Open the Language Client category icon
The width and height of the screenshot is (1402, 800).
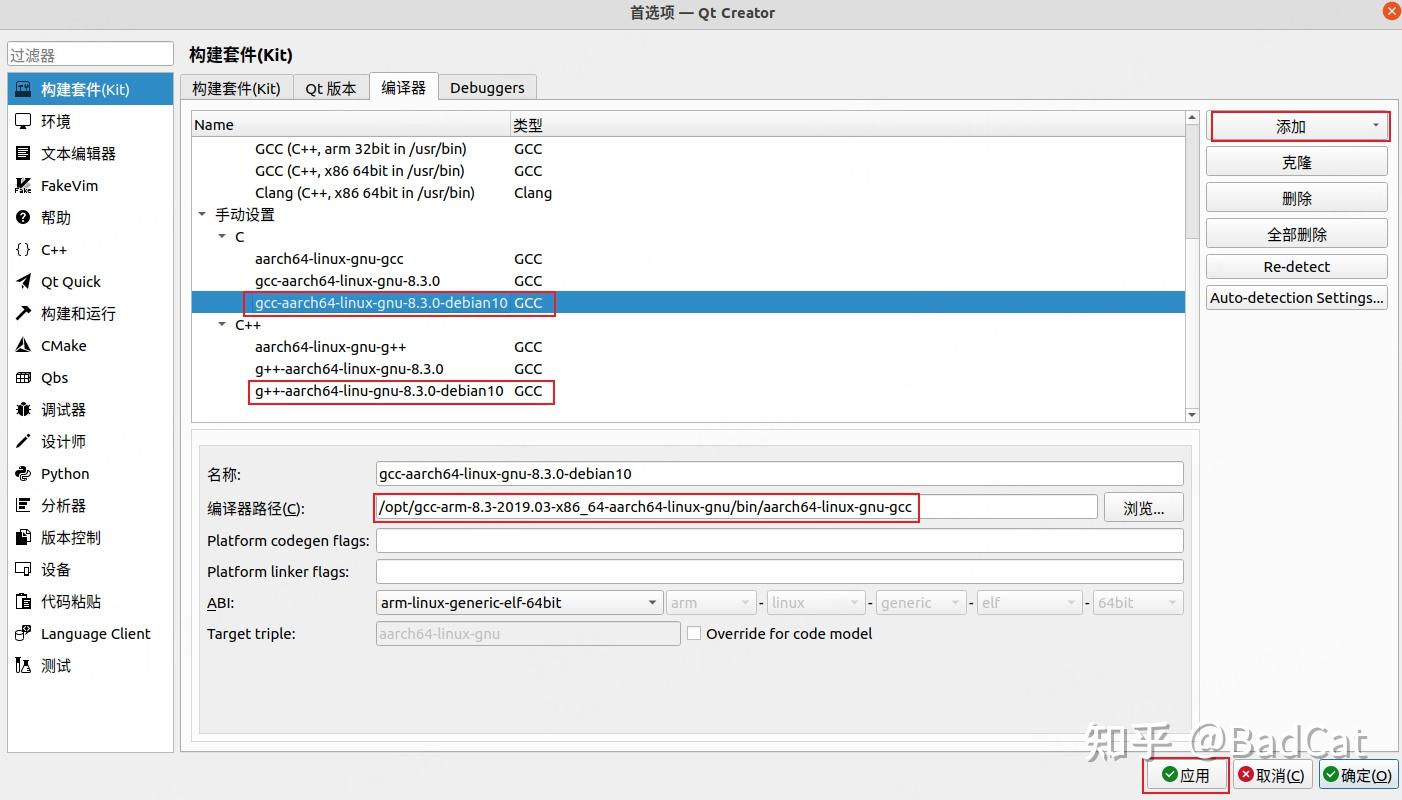click(23, 633)
